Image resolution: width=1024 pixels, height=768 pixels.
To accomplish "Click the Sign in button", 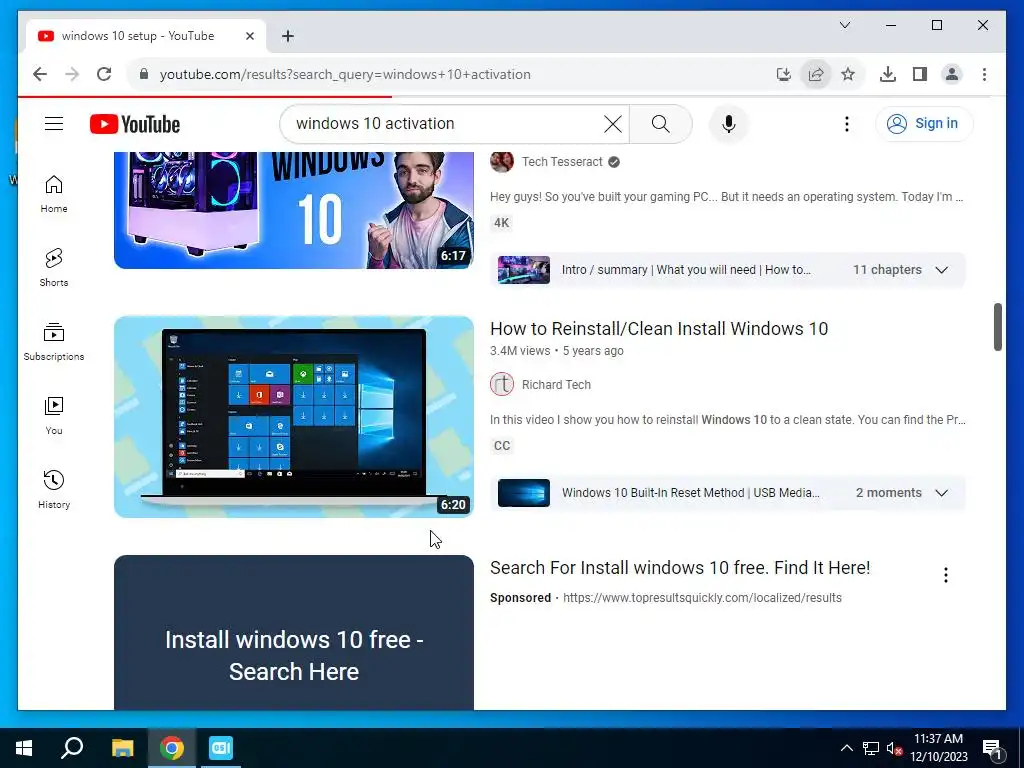I will [923, 123].
